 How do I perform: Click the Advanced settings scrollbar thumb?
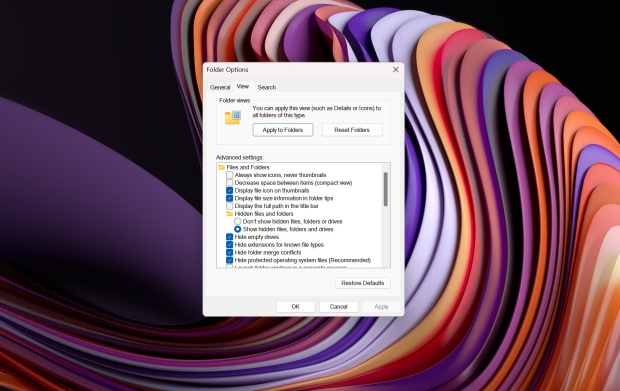[x=386, y=189]
